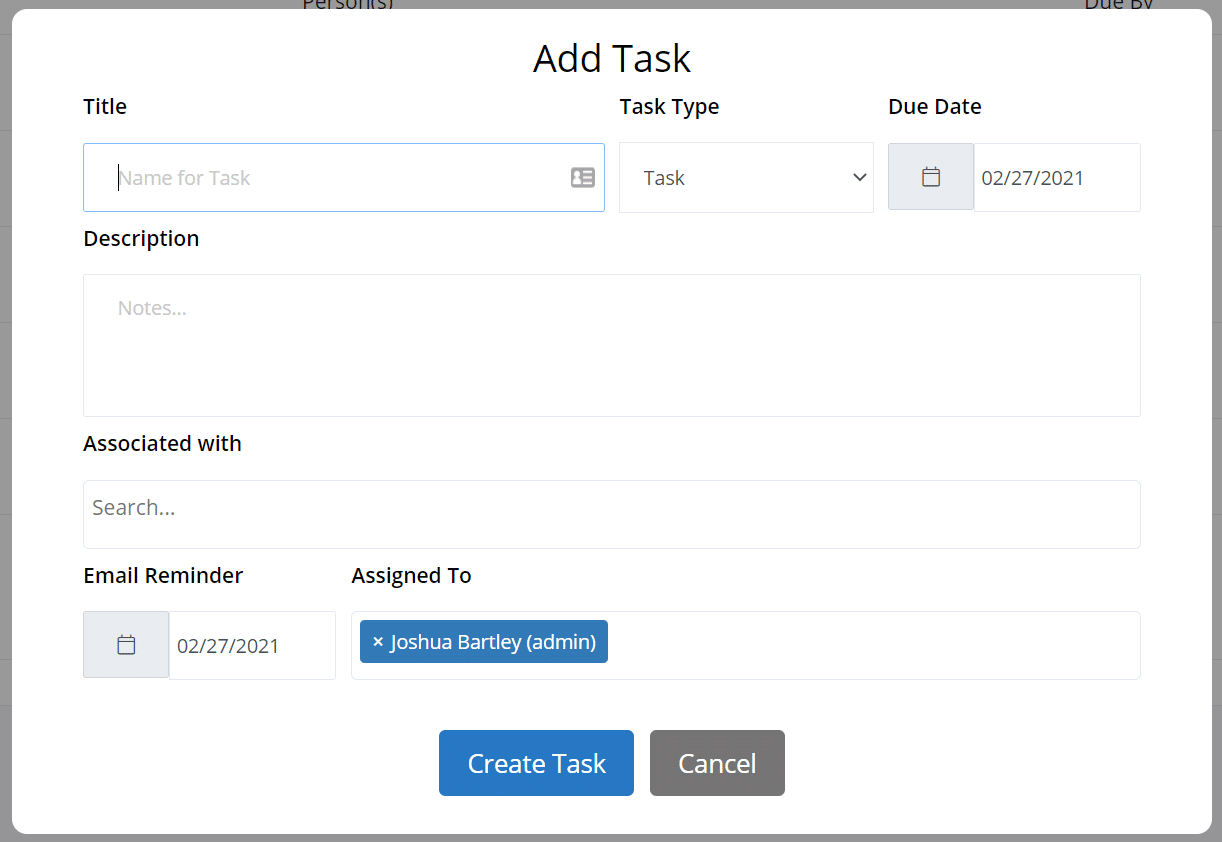
Task: Remove Joshua Bartley (admin) from Assigned To
Action: pos(377,641)
